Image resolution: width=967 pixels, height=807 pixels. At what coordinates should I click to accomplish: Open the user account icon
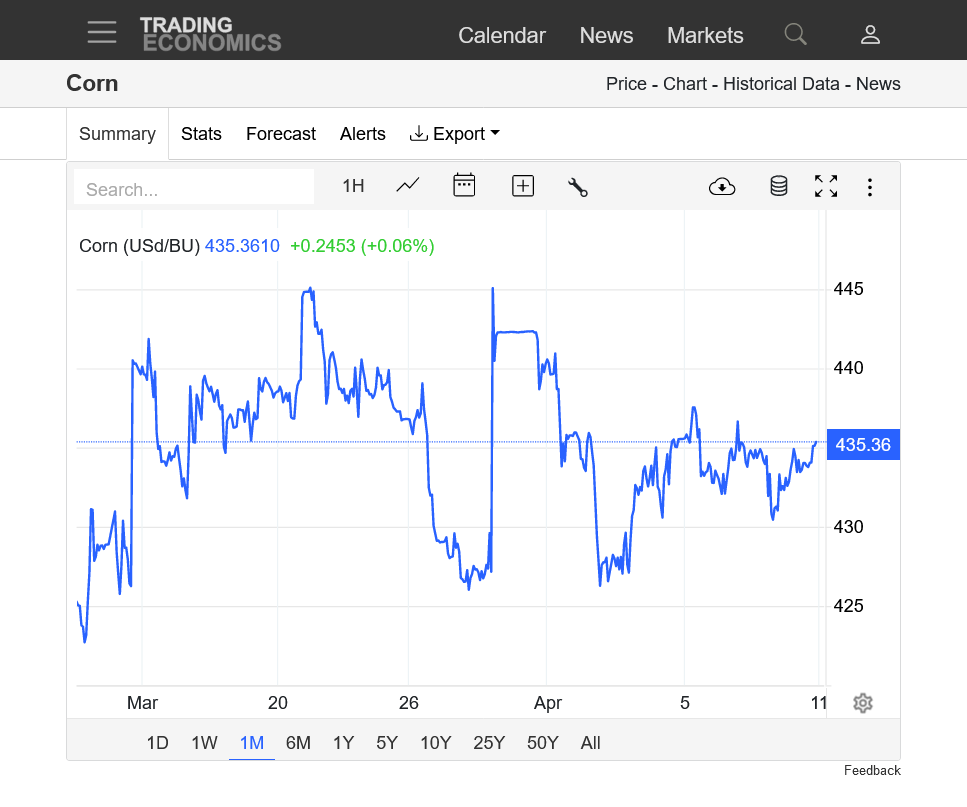pos(870,35)
